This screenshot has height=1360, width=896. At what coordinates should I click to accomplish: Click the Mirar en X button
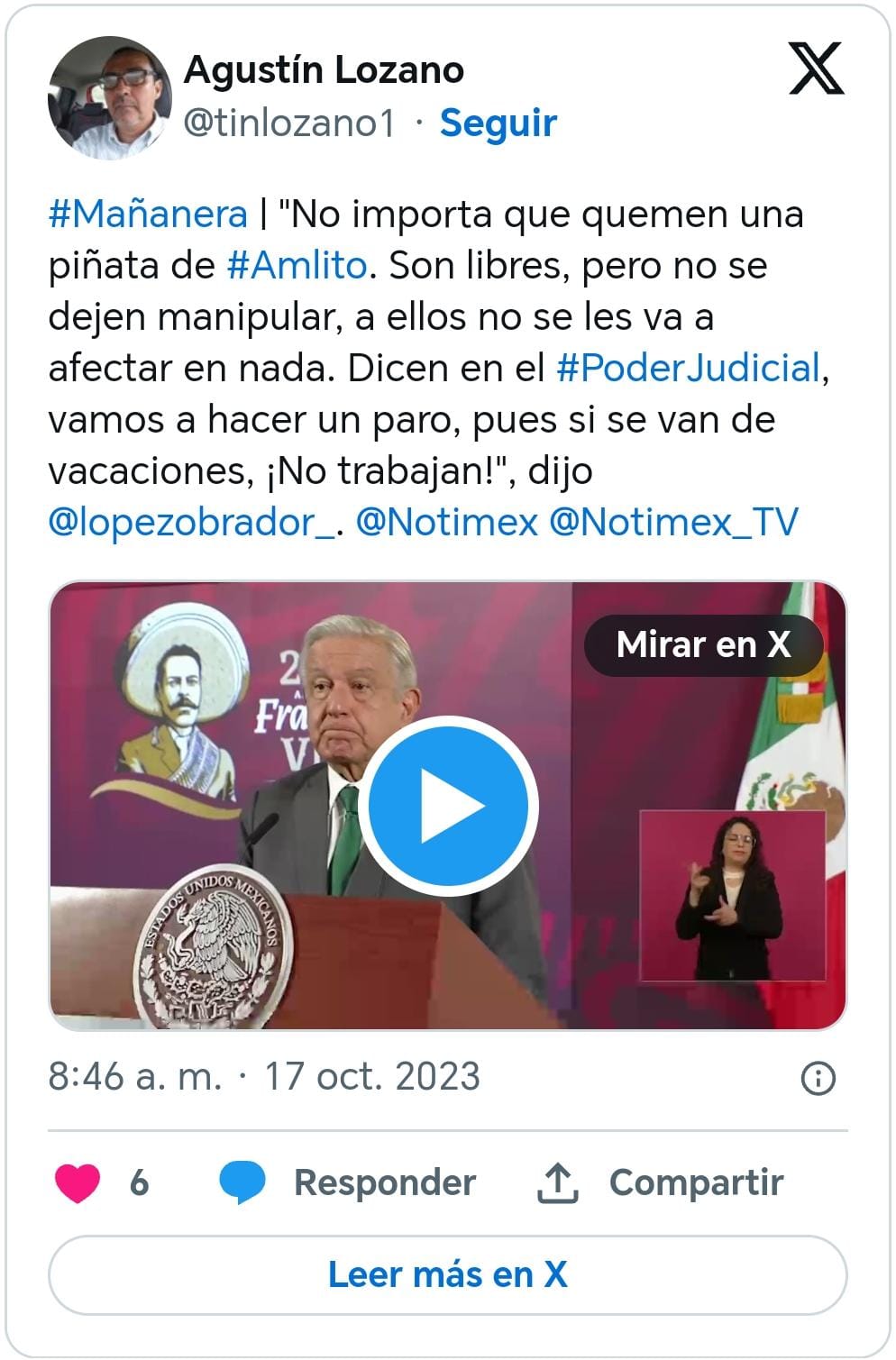[703, 645]
